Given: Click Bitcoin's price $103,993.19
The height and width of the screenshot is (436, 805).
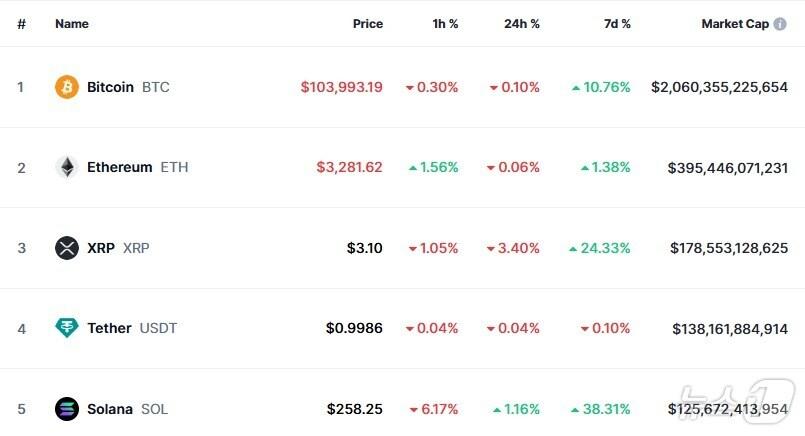Looking at the screenshot, I should [341, 87].
